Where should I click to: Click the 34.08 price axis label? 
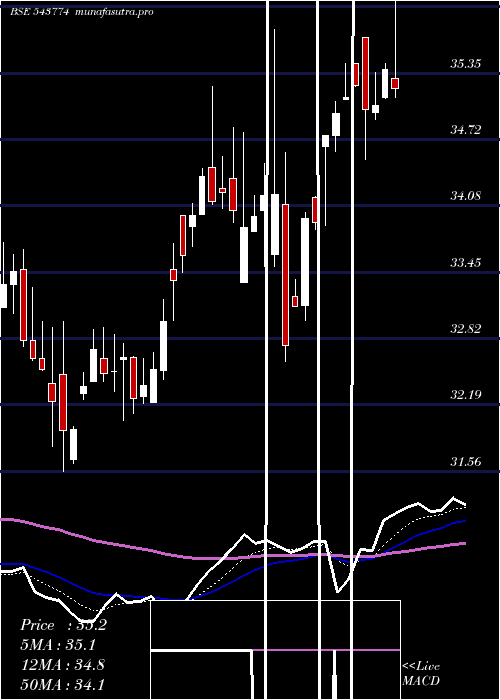coord(465,196)
